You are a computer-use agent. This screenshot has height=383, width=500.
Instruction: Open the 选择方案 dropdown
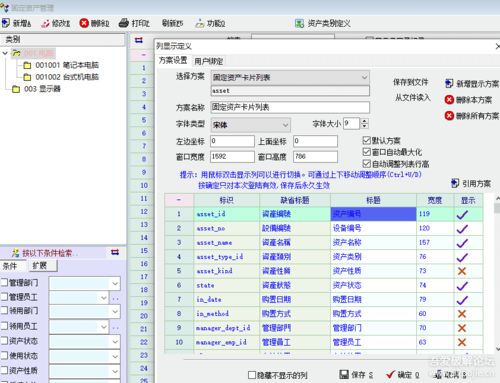[364, 78]
